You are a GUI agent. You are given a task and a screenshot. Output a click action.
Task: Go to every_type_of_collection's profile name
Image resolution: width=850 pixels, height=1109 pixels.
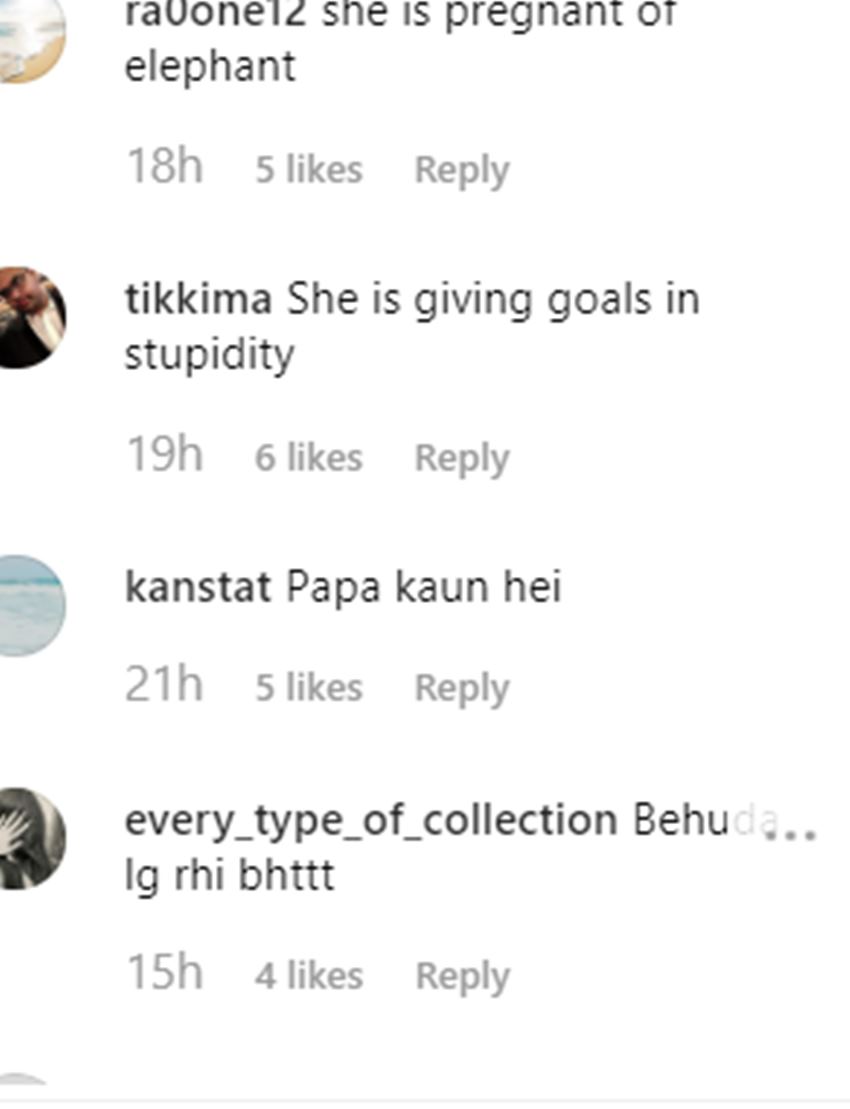coord(370,820)
